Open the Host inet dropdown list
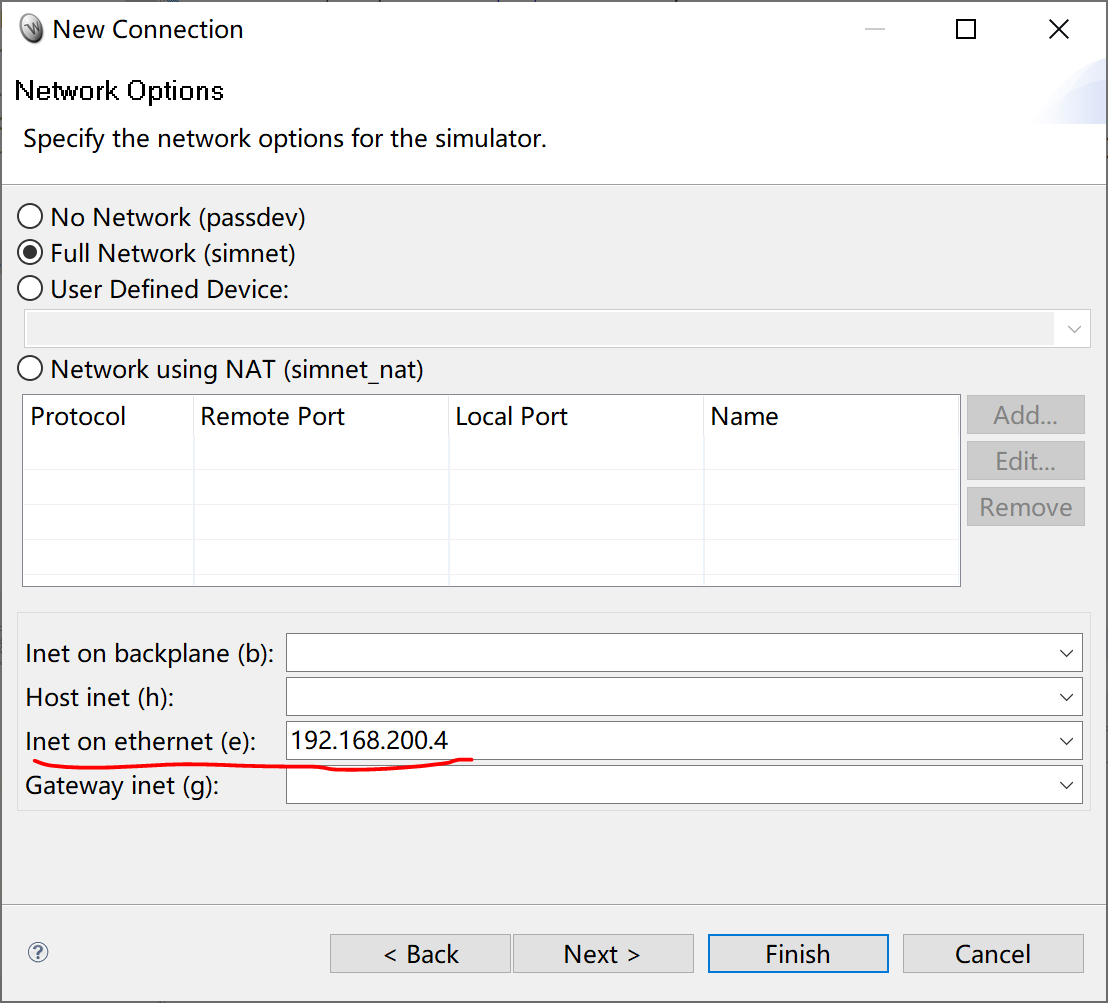 coord(1068,696)
